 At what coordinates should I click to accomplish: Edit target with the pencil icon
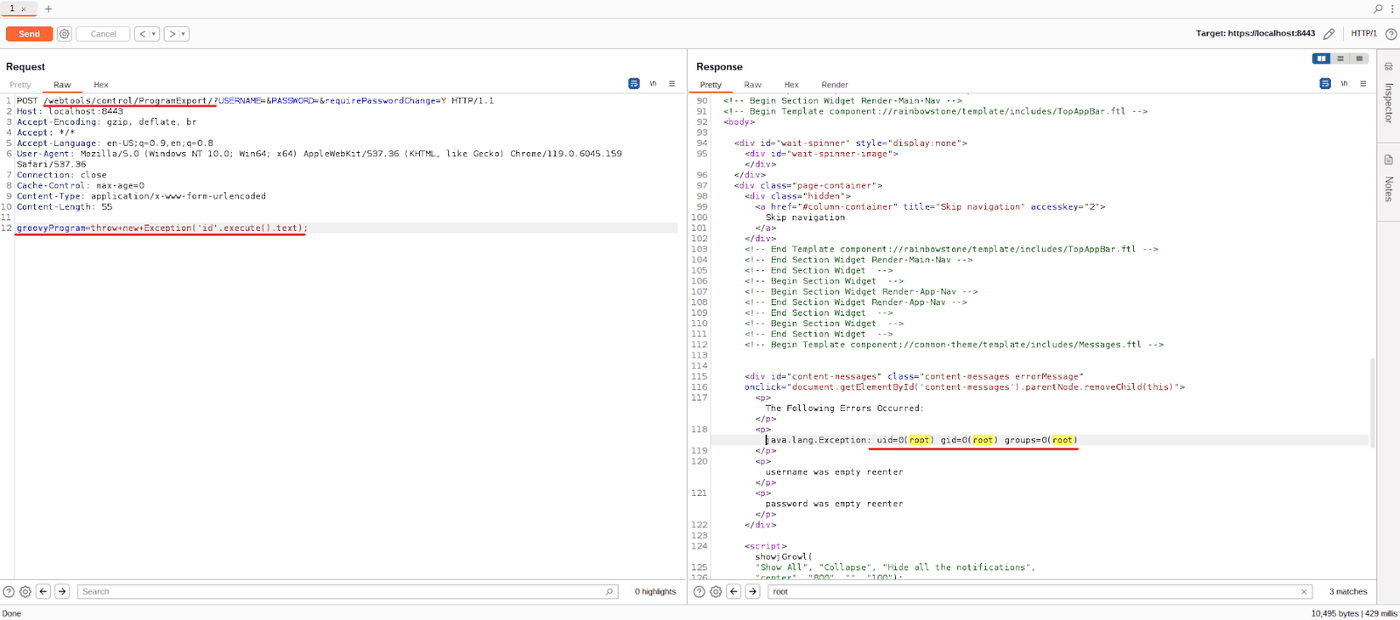tap(1329, 34)
